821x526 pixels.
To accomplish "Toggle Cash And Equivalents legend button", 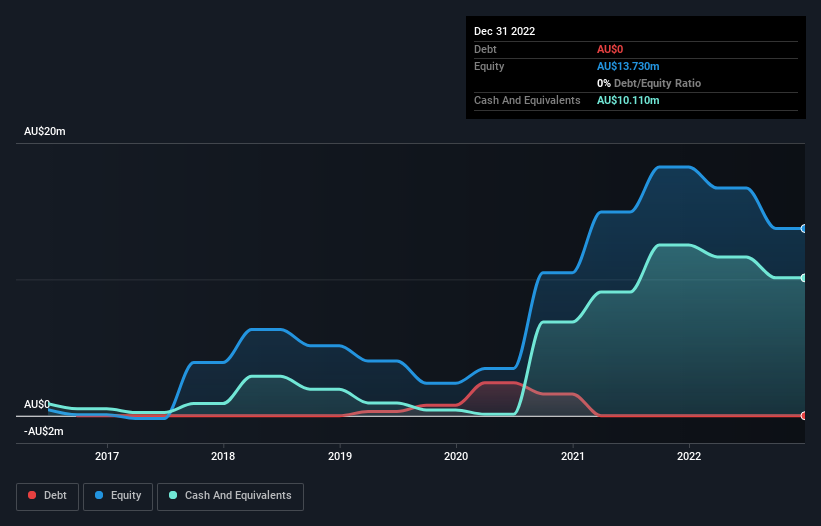I will point(230,496).
